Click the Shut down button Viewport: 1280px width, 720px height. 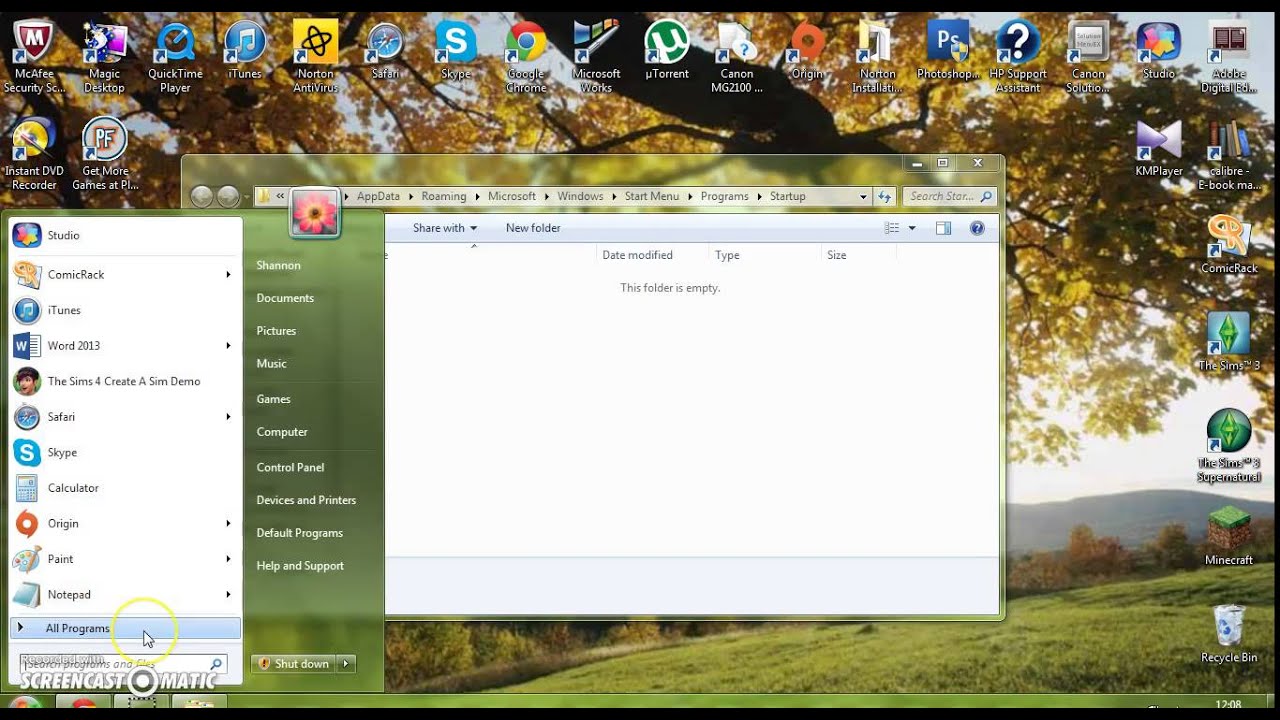coord(294,663)
